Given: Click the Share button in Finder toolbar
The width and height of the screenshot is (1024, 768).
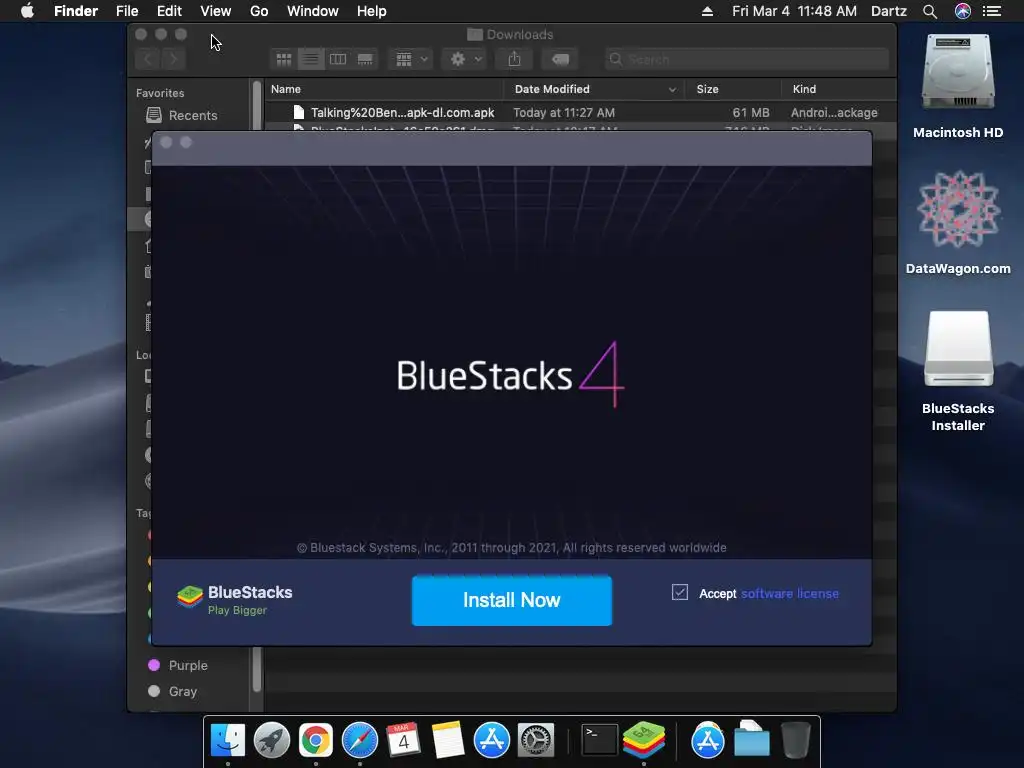Looking at the screenshot, I should (x=515, y=59).
